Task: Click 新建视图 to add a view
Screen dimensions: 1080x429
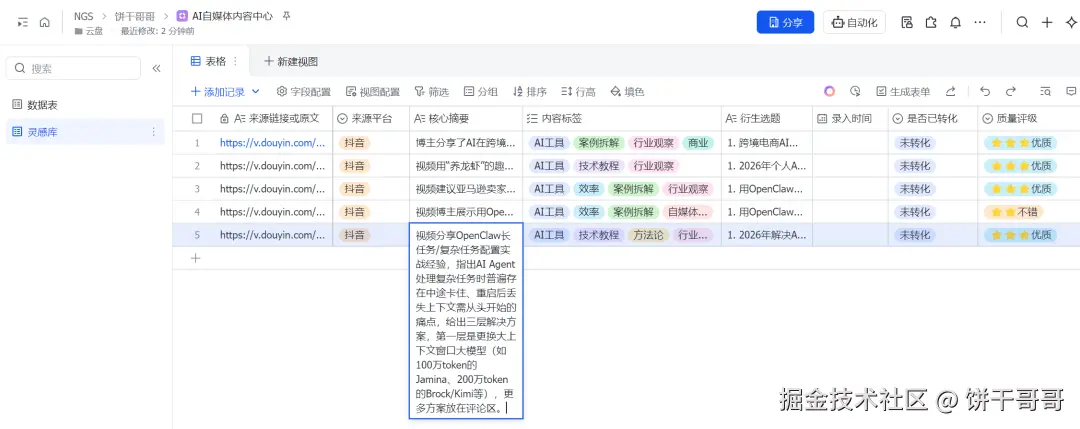Action: pos(291,61)
